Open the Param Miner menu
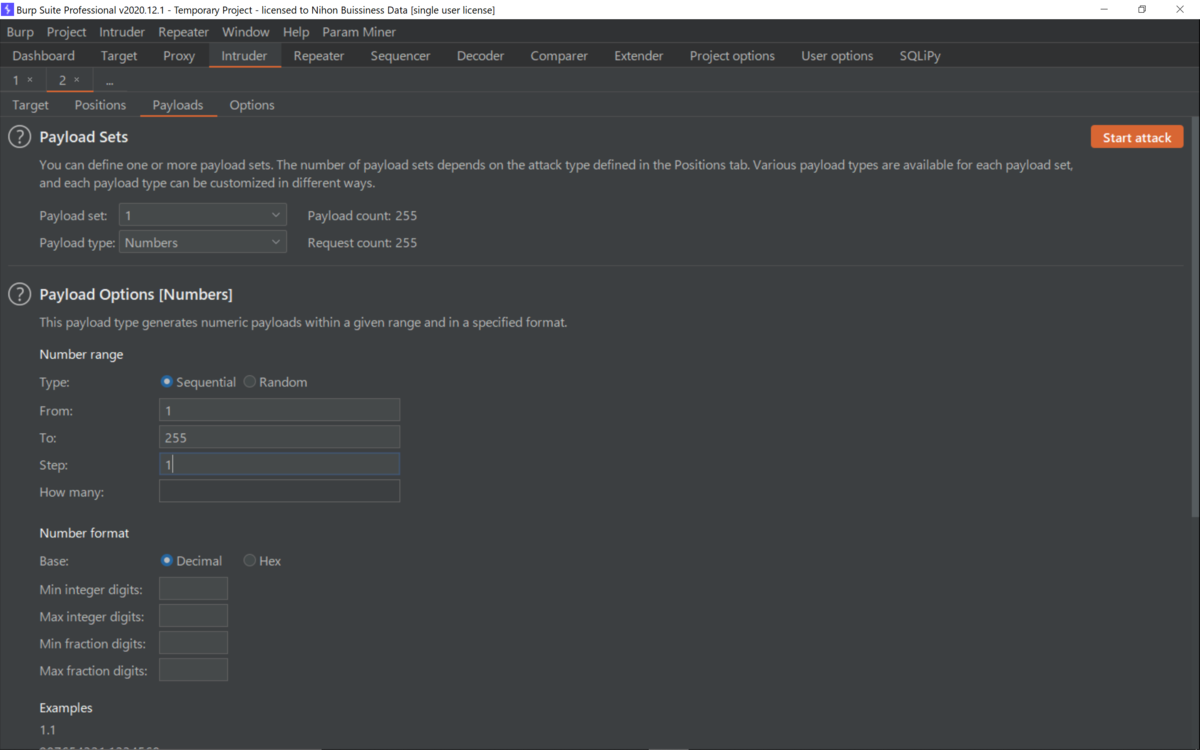Viewport: 1200px width, 750px height. click(359, 32)
